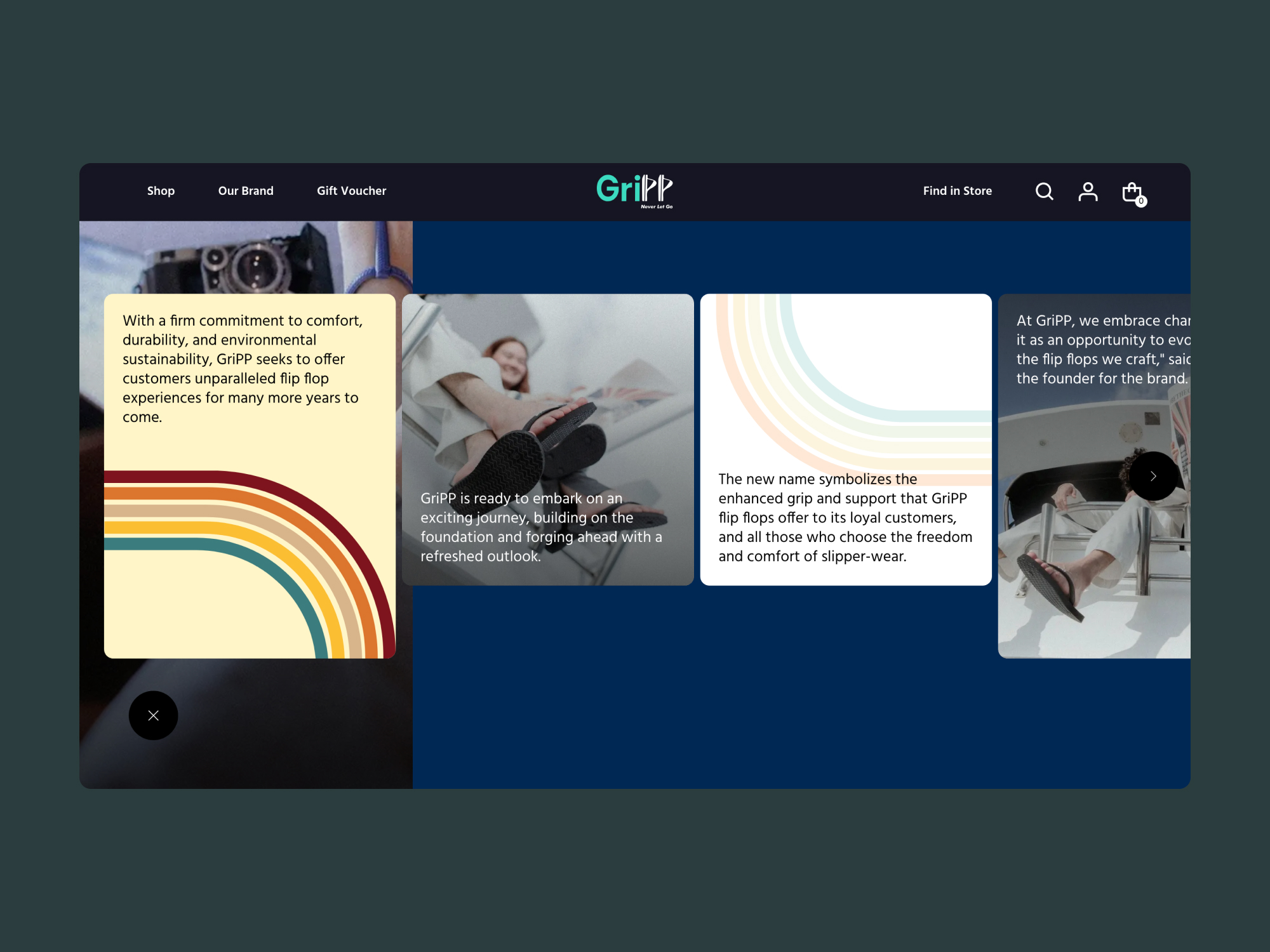Go to the Gift Voucher page
This screenshot has width=1270, height=952.
[351, 191]
